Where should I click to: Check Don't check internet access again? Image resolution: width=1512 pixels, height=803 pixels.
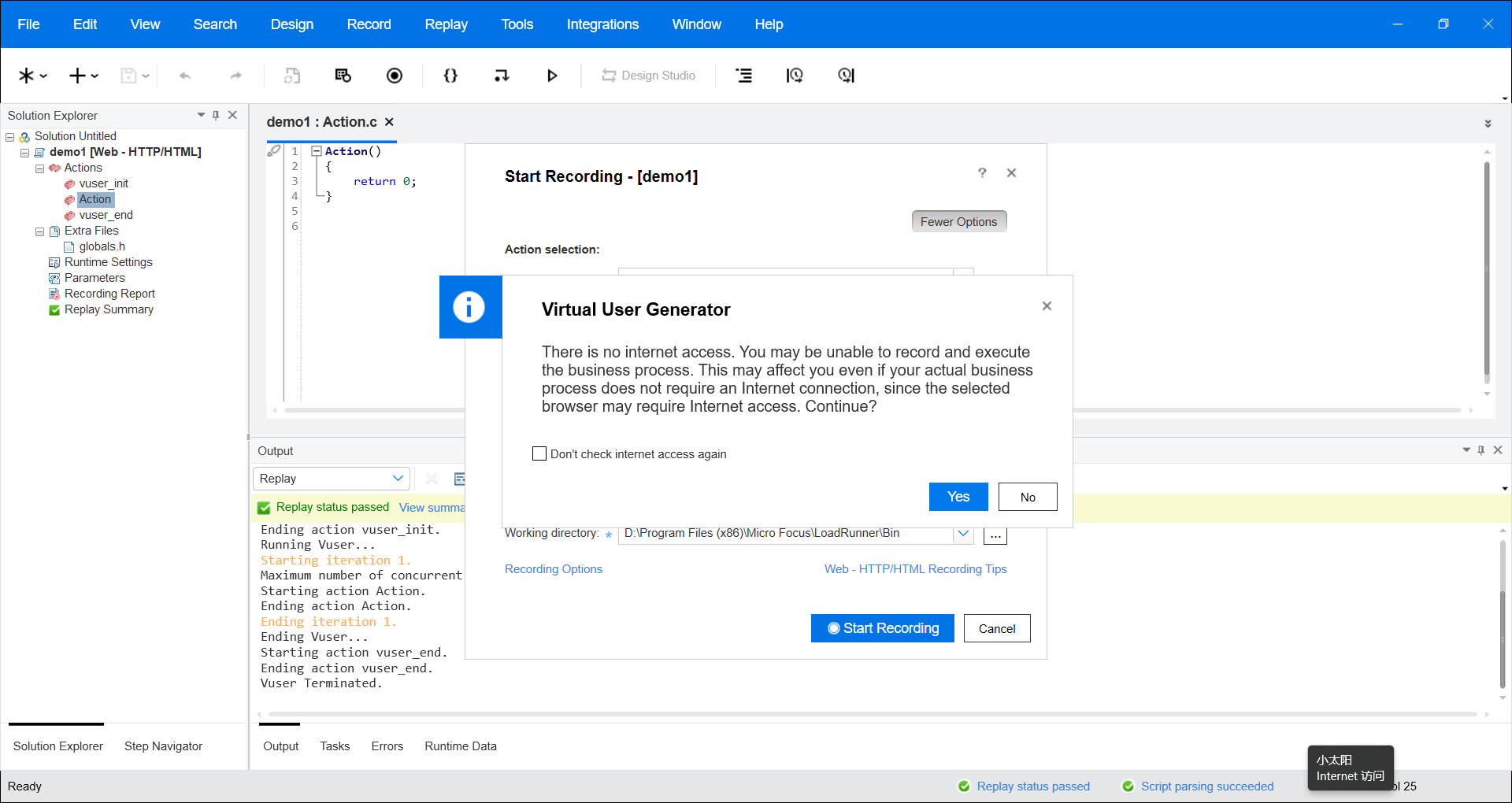click(x=539, y=453)
